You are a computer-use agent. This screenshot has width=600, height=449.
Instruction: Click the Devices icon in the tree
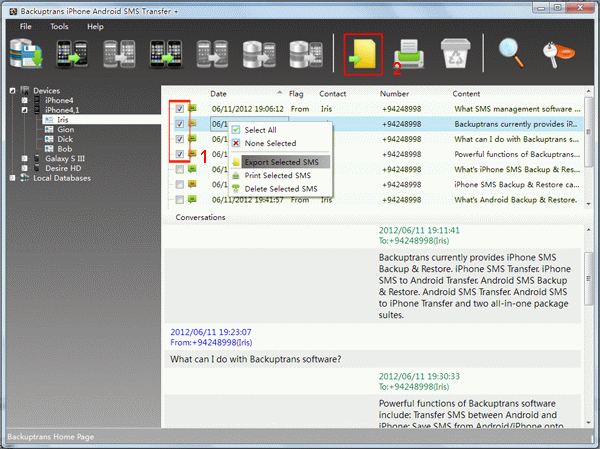tap(25, 90)
